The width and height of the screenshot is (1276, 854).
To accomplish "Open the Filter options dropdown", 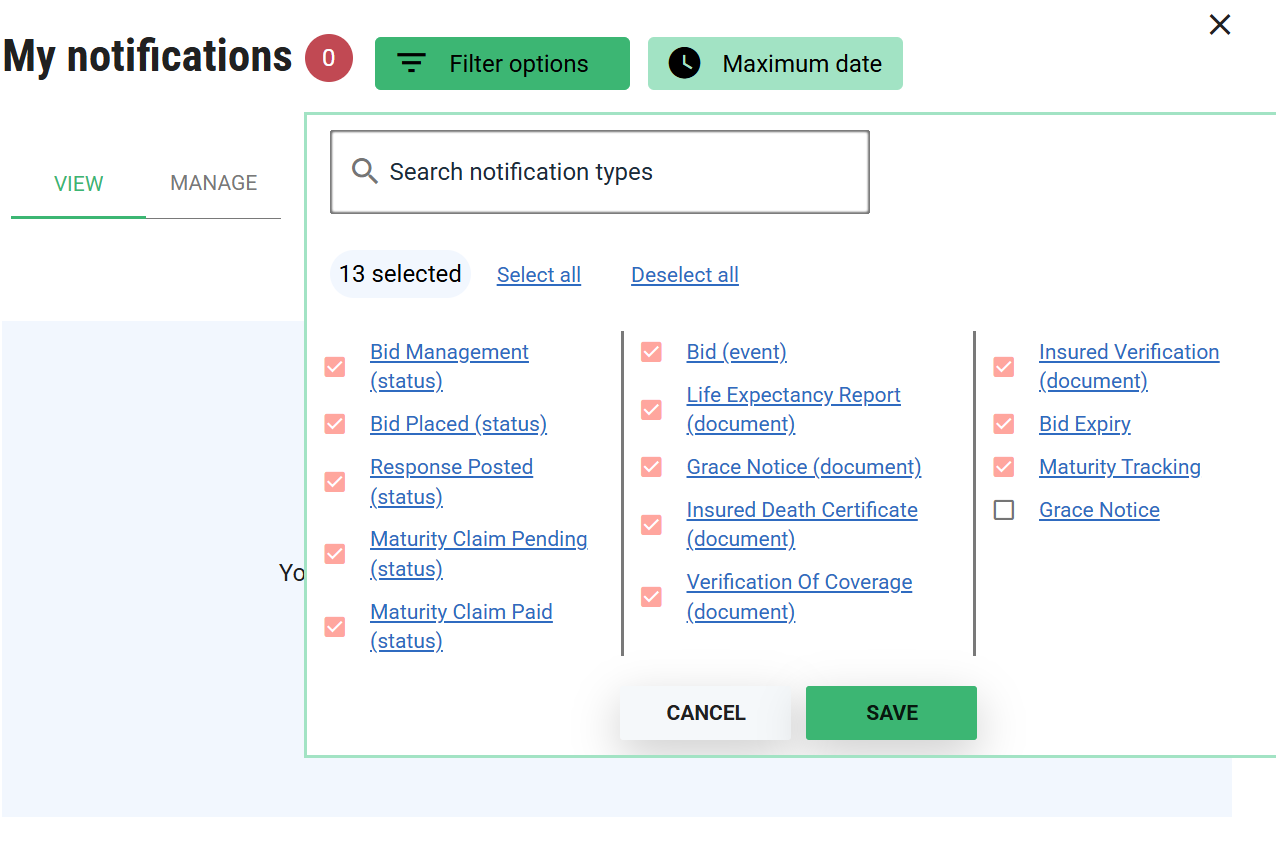I will tap(502, 64).
